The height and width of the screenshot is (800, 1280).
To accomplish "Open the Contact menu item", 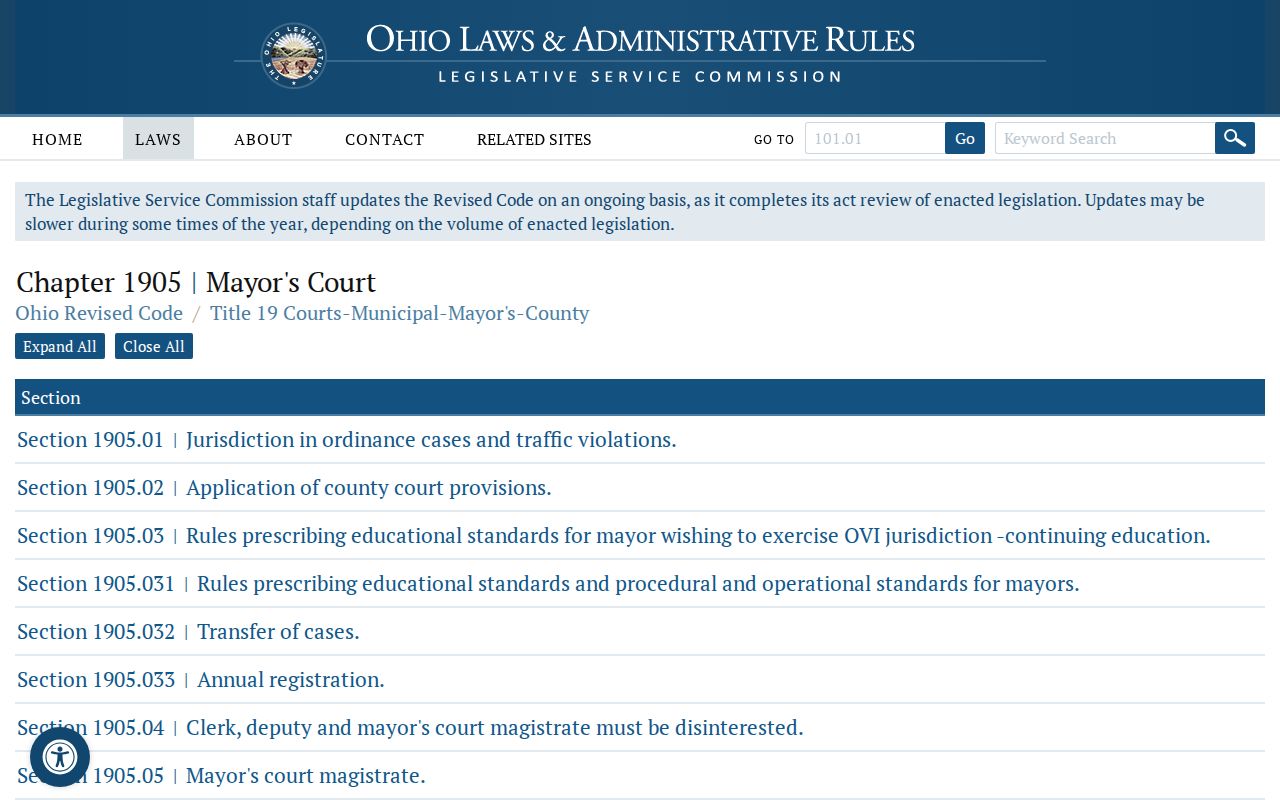I will click(385, 139).
